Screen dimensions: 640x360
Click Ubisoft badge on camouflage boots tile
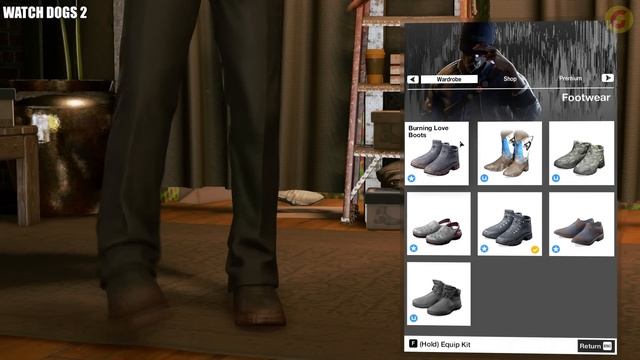556,178
